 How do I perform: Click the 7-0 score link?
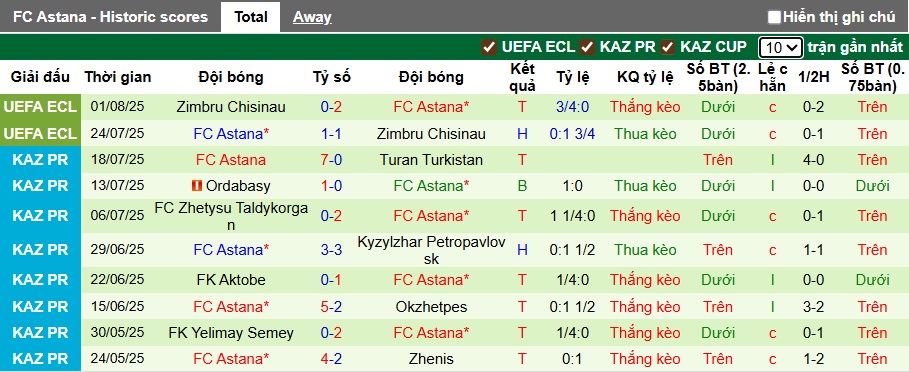332,160
